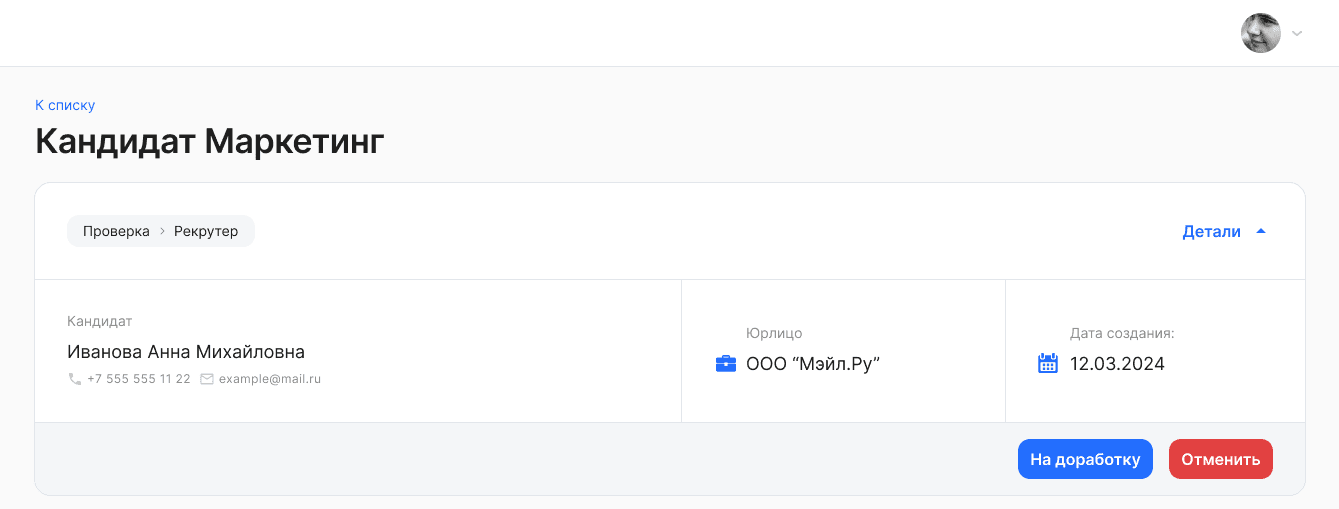This screenshot has width=1339, height=509.
Task: Click the creation date 12.03.2024
Action: point(1117,364)
